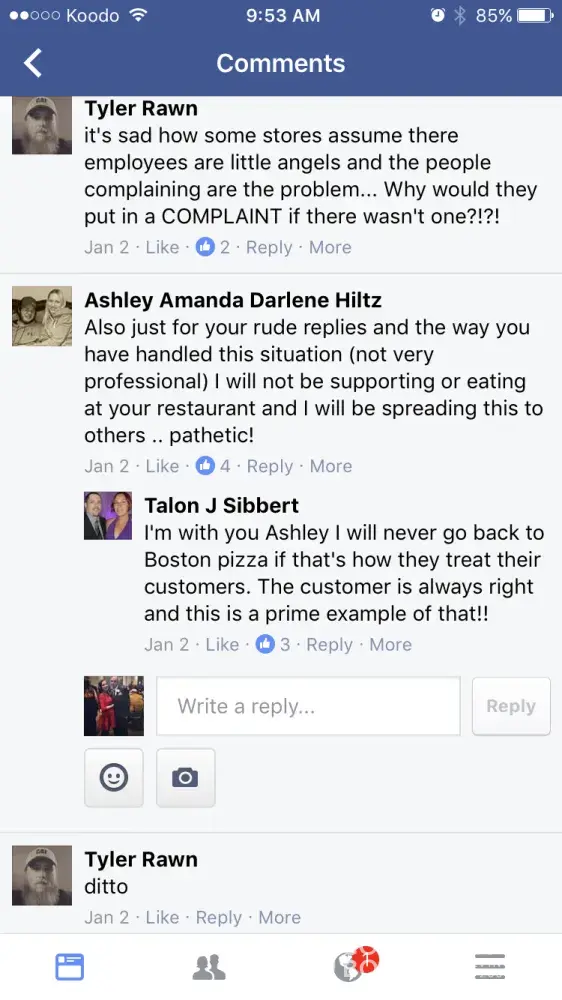The image size is (562, 1000).
Task: Like Tyler Rawn's ditto comment
Action: click(162, 917)
